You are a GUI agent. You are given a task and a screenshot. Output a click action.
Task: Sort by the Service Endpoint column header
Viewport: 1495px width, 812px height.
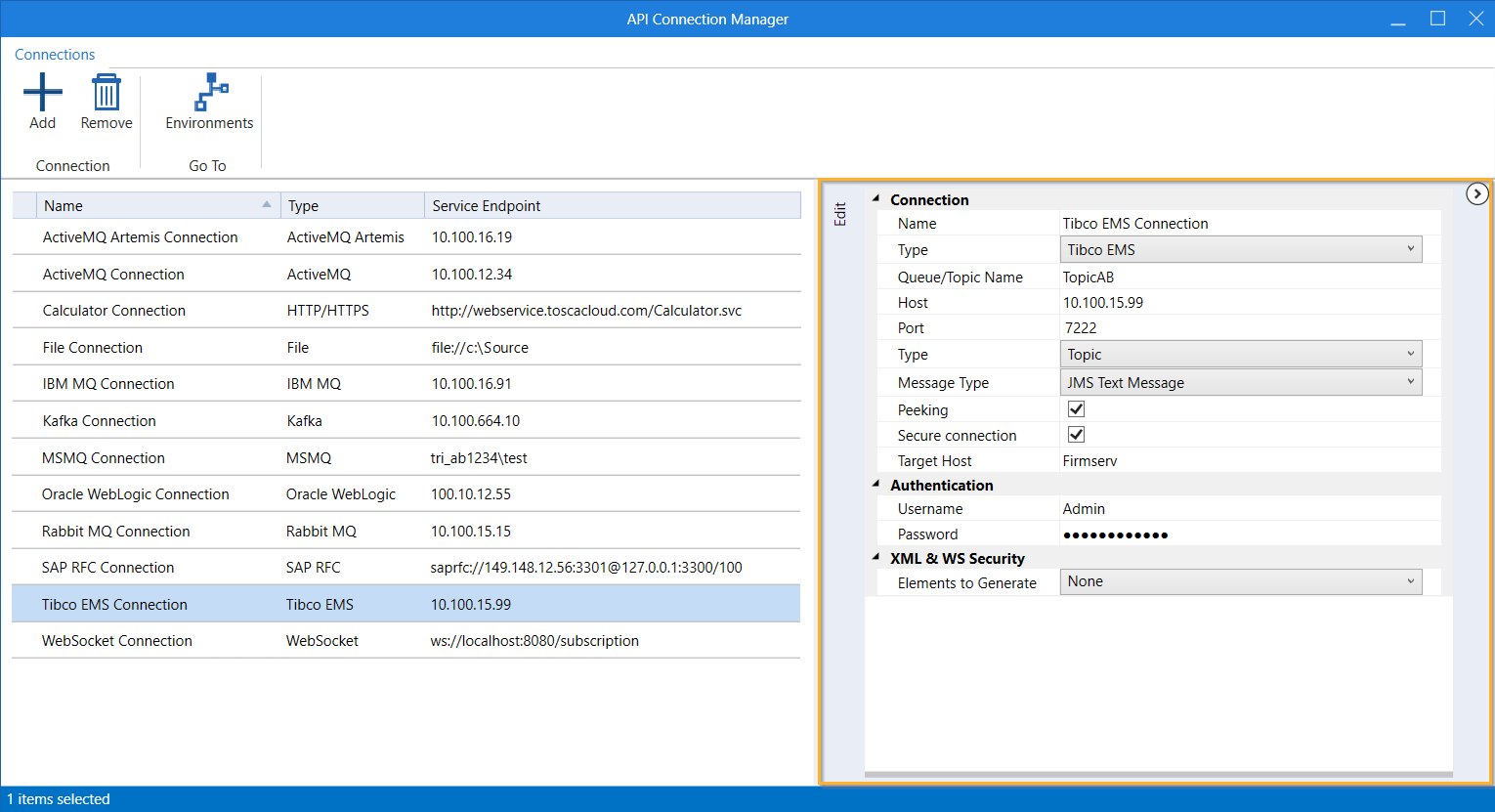pos(487,206)
